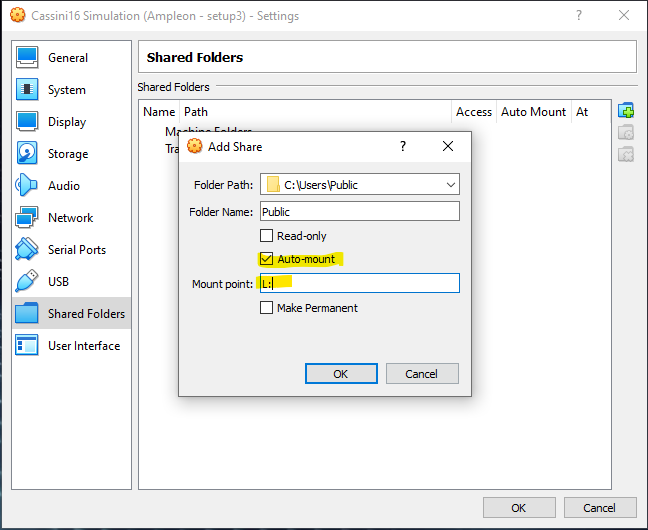Image resolution: width=648 pixels, height=530 pixels.
Task: Click the edit shared folder icon
Action: pos(626,133)
